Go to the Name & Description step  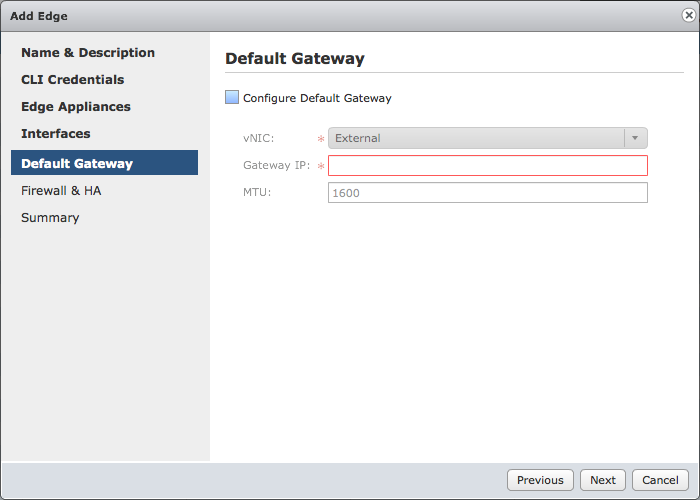pyautogui.click(x=88, y=53)
